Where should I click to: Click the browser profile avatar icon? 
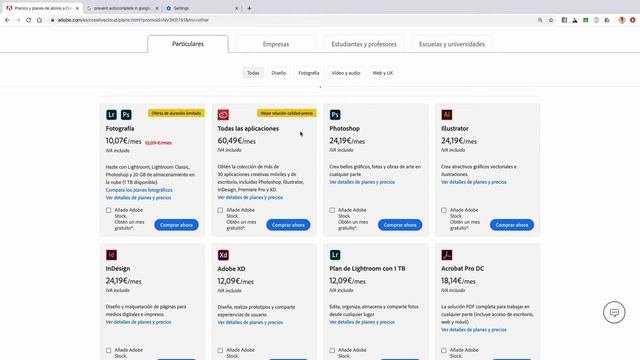622,20
